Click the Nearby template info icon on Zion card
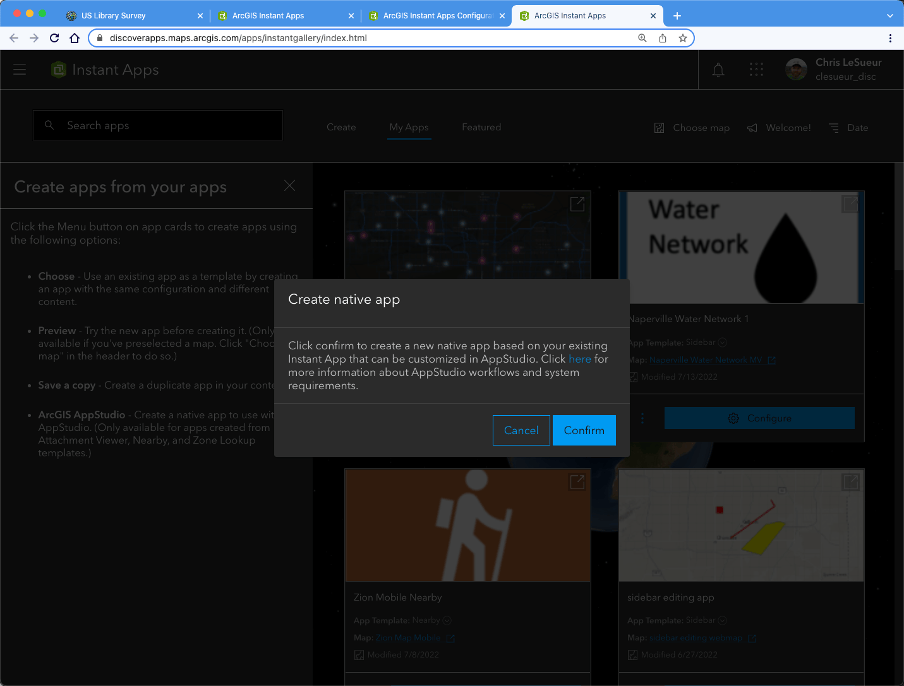The height and width of the screenshot is (686, 904). 447,621
